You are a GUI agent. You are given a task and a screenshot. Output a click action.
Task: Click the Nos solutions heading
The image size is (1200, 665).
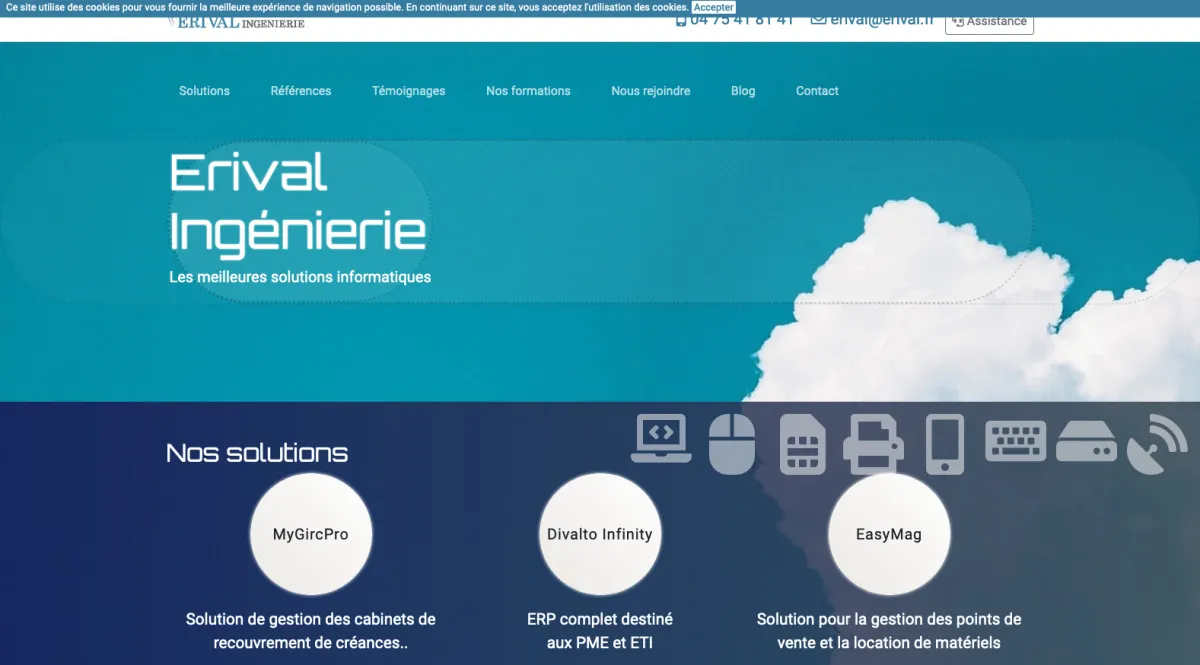257,453
